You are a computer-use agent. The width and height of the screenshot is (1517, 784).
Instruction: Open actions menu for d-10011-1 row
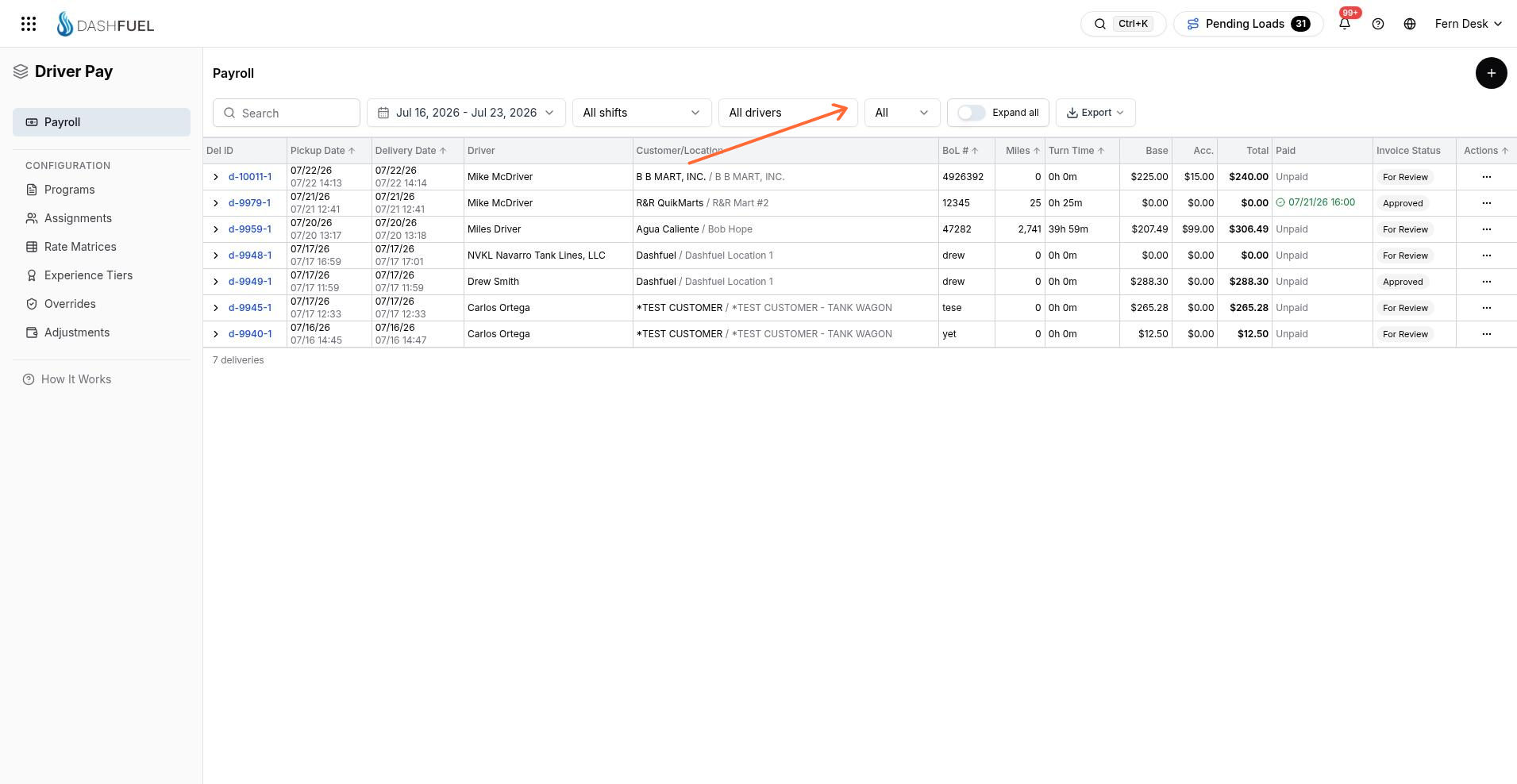click(x=1486, y=177)
